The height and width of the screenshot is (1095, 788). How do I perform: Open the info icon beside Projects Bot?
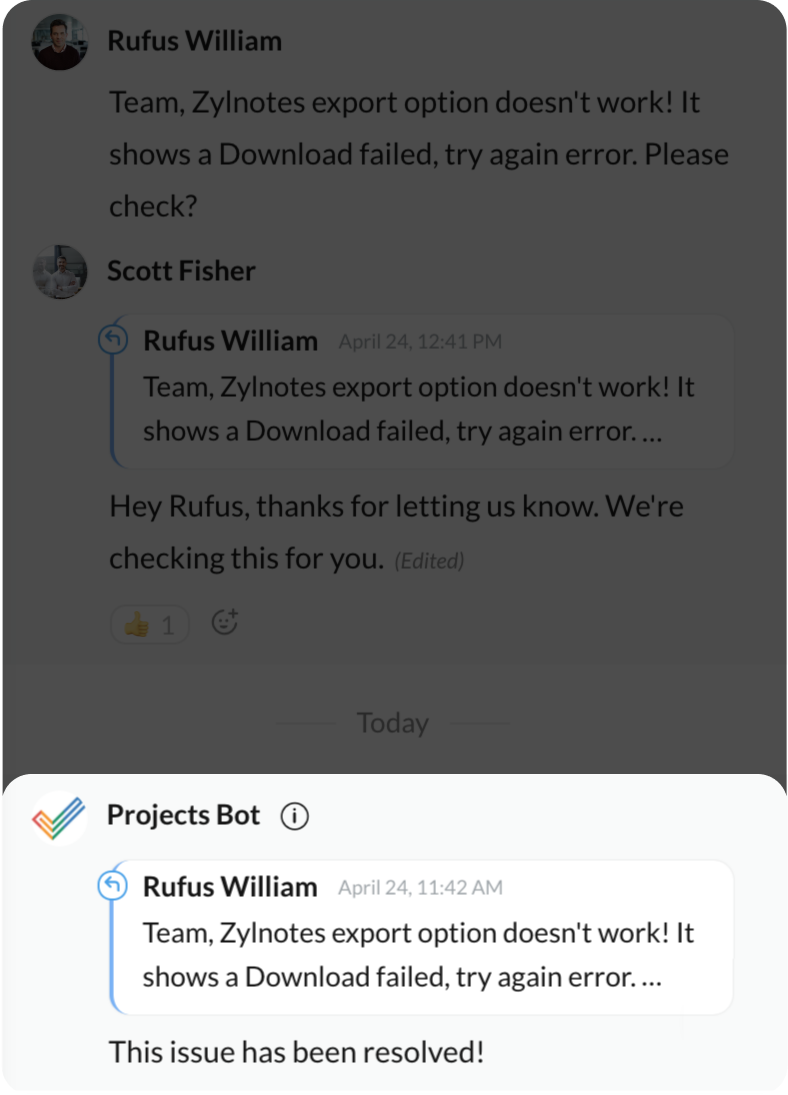click(x=294, y=816)
